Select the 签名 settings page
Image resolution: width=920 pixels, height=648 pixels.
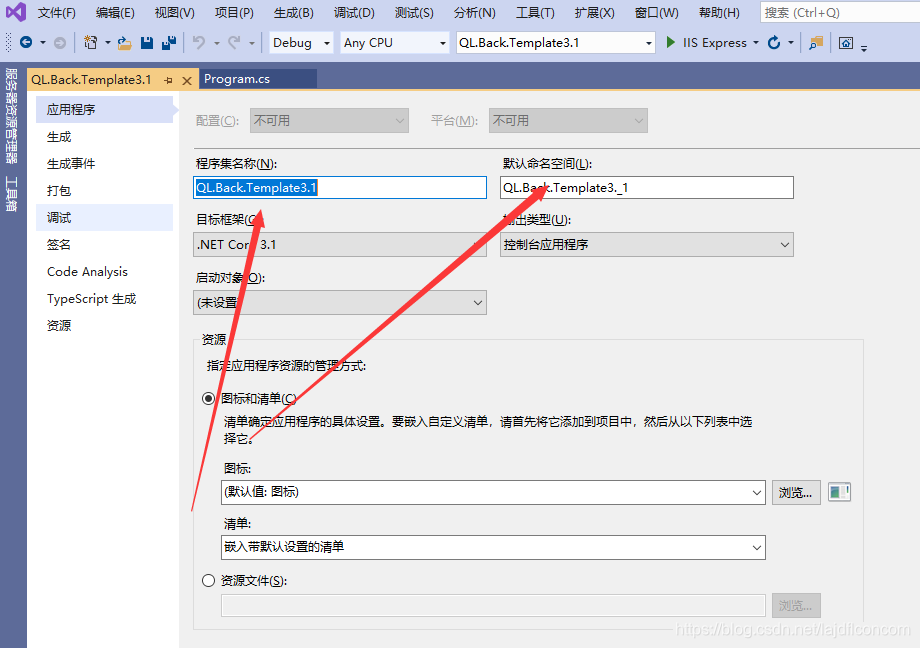104,245
